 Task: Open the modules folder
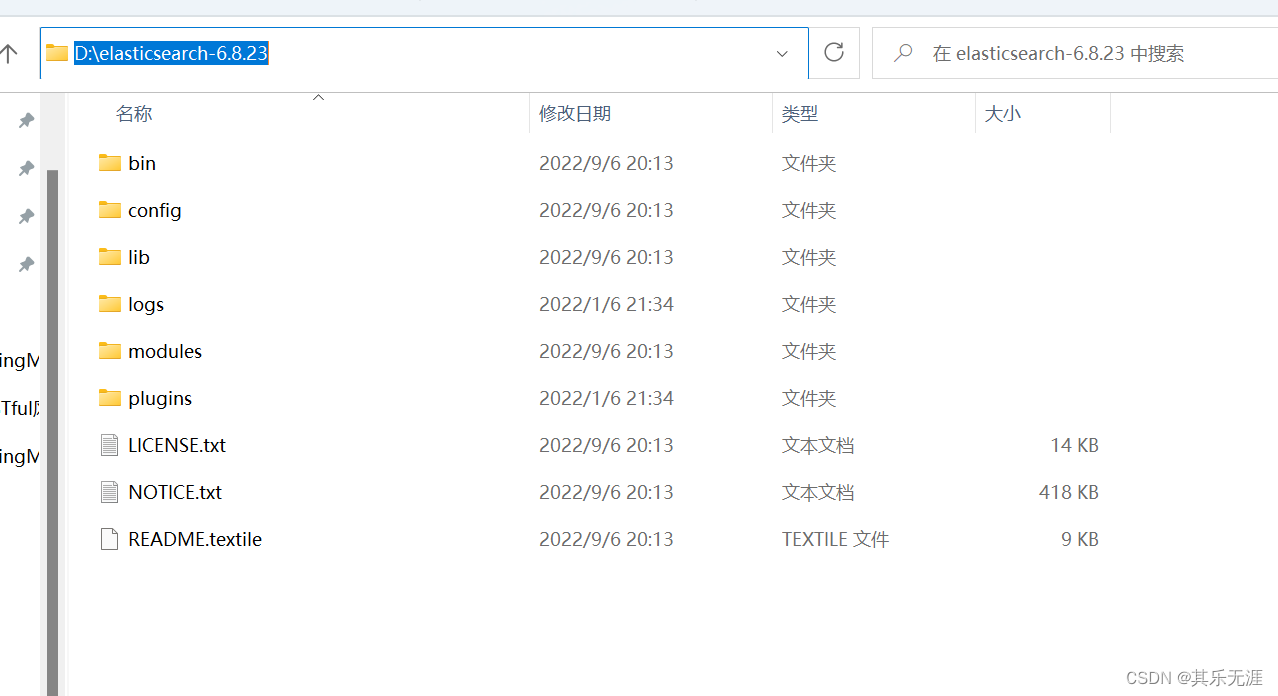pos(164,351)
